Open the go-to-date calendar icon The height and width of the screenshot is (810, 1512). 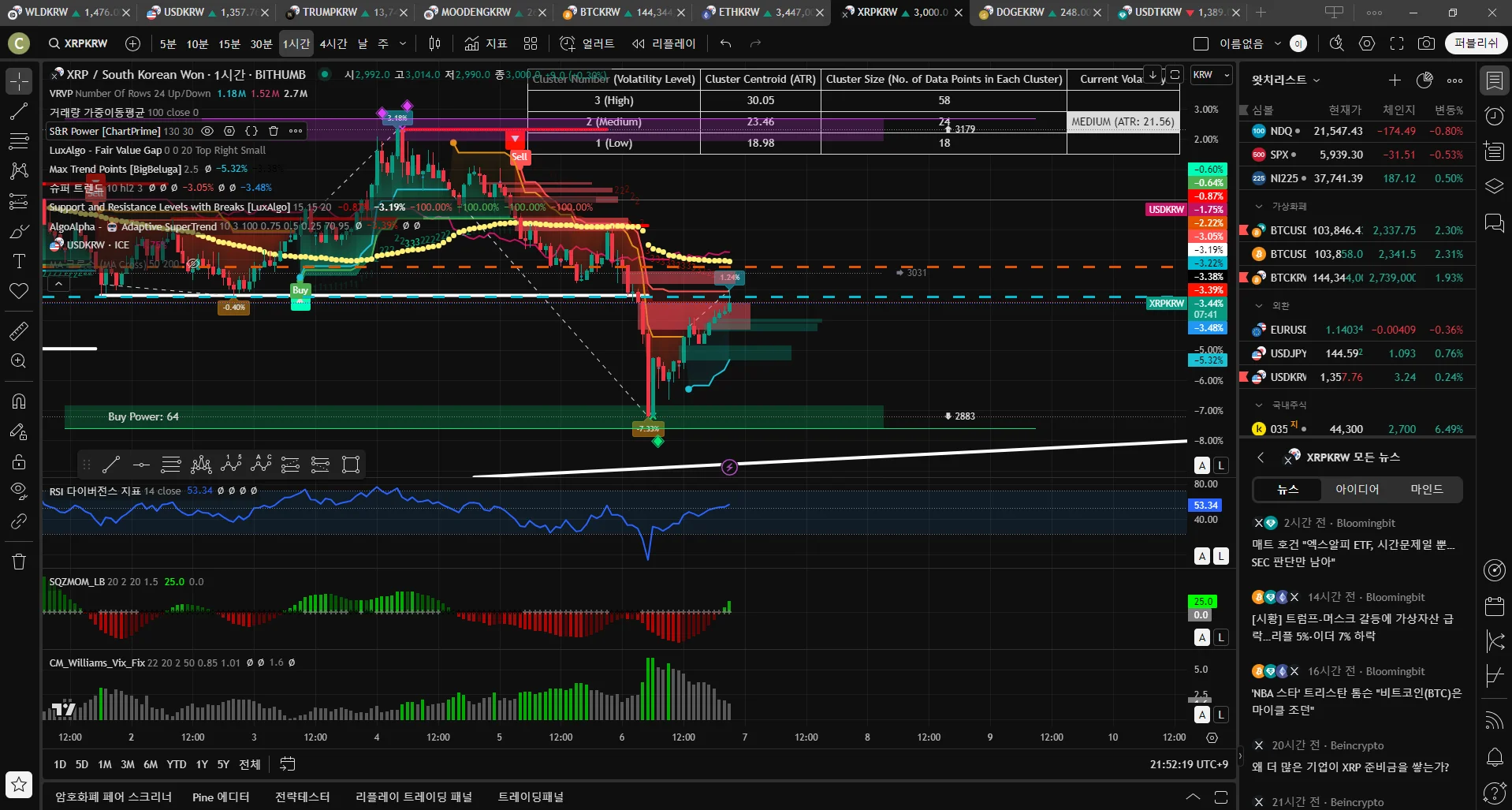tap(288, 763)
